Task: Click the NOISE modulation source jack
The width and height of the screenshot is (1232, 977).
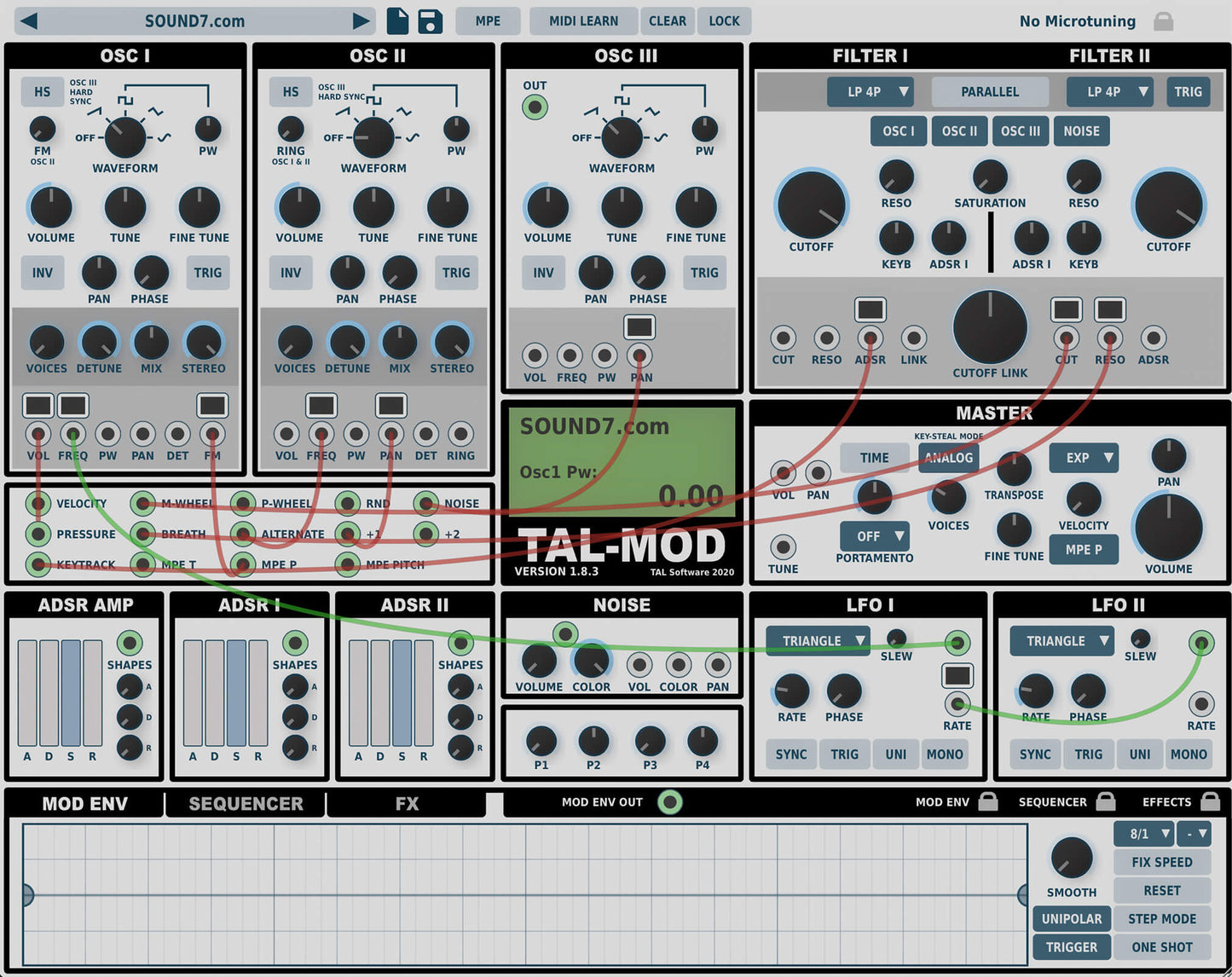Action: pos(426,503)
